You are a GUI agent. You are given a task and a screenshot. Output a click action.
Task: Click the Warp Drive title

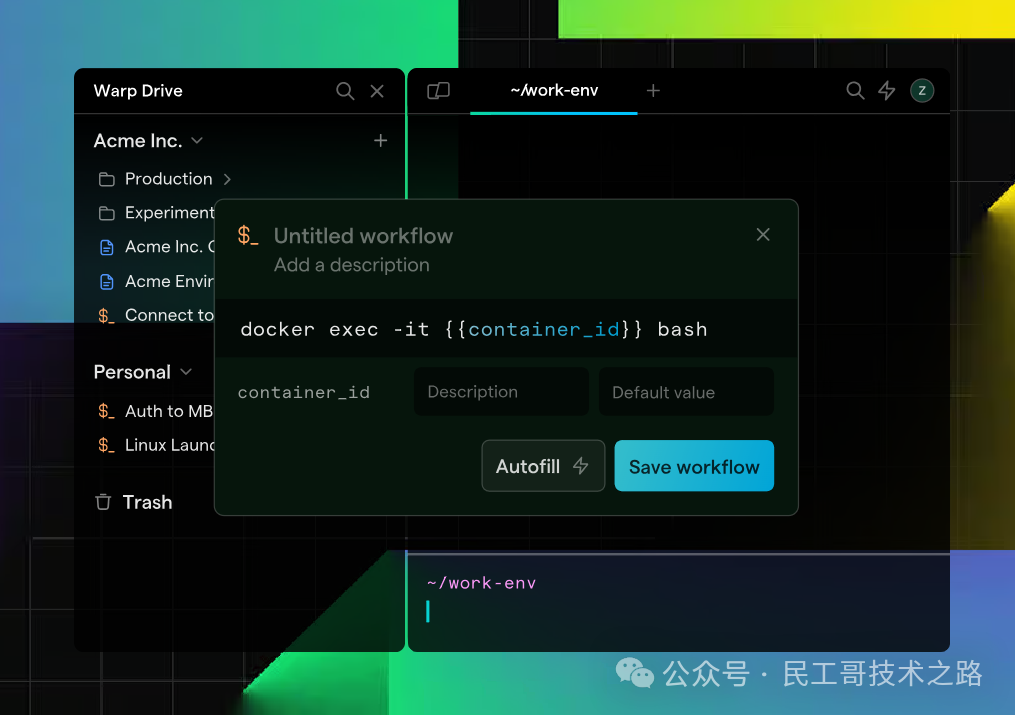138,91
